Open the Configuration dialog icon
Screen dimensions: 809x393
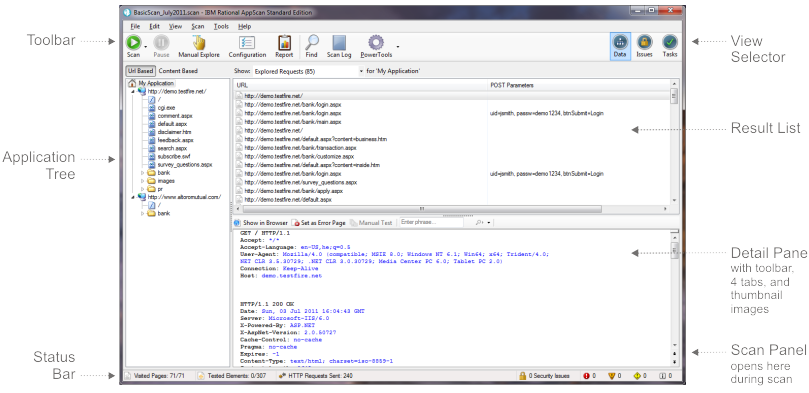pyautogui.click(x=247, y=46)
